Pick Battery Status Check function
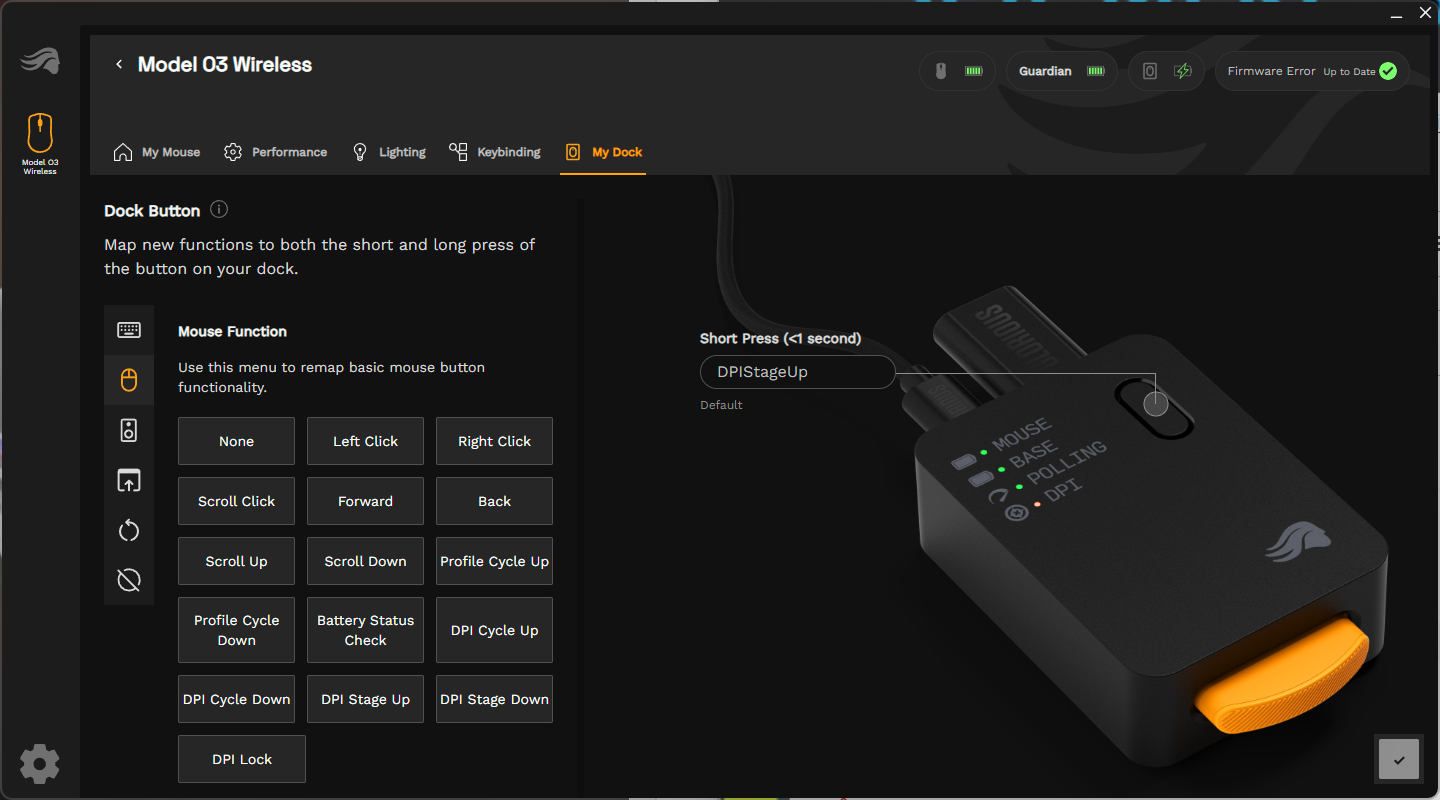The height and width of the screenshot is (800, 1440). [x=365, y=630]
